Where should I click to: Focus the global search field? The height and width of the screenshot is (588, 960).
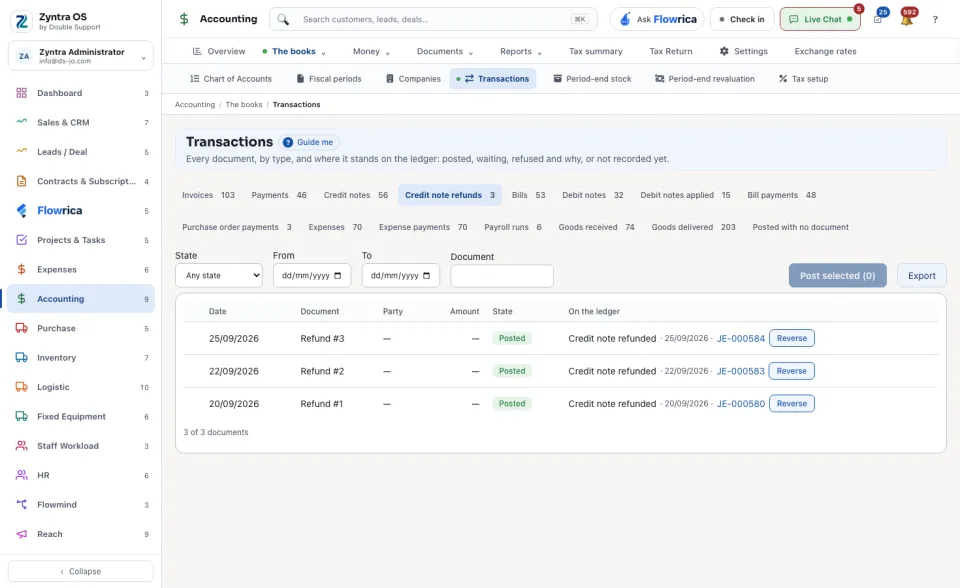[433, 20]
